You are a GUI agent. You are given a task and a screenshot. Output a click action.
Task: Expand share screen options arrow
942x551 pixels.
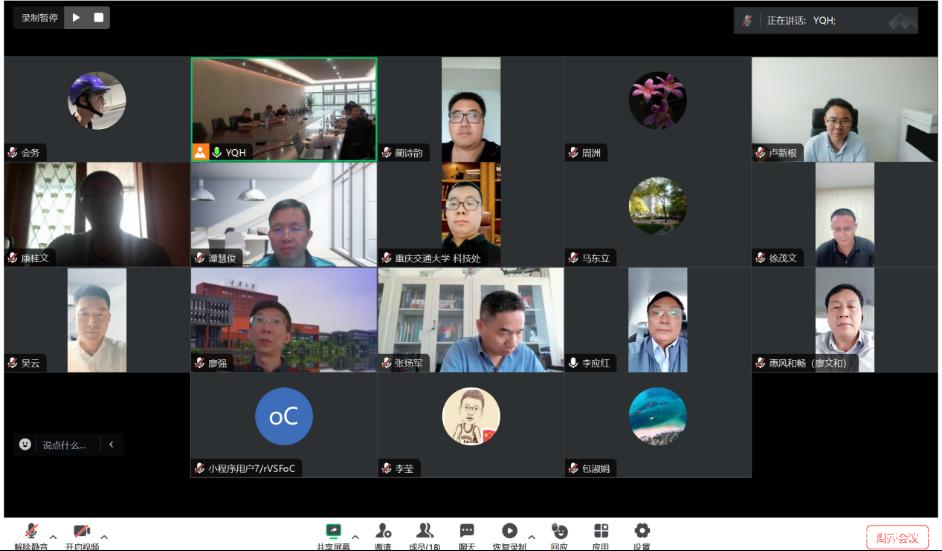tap(355, 536)
